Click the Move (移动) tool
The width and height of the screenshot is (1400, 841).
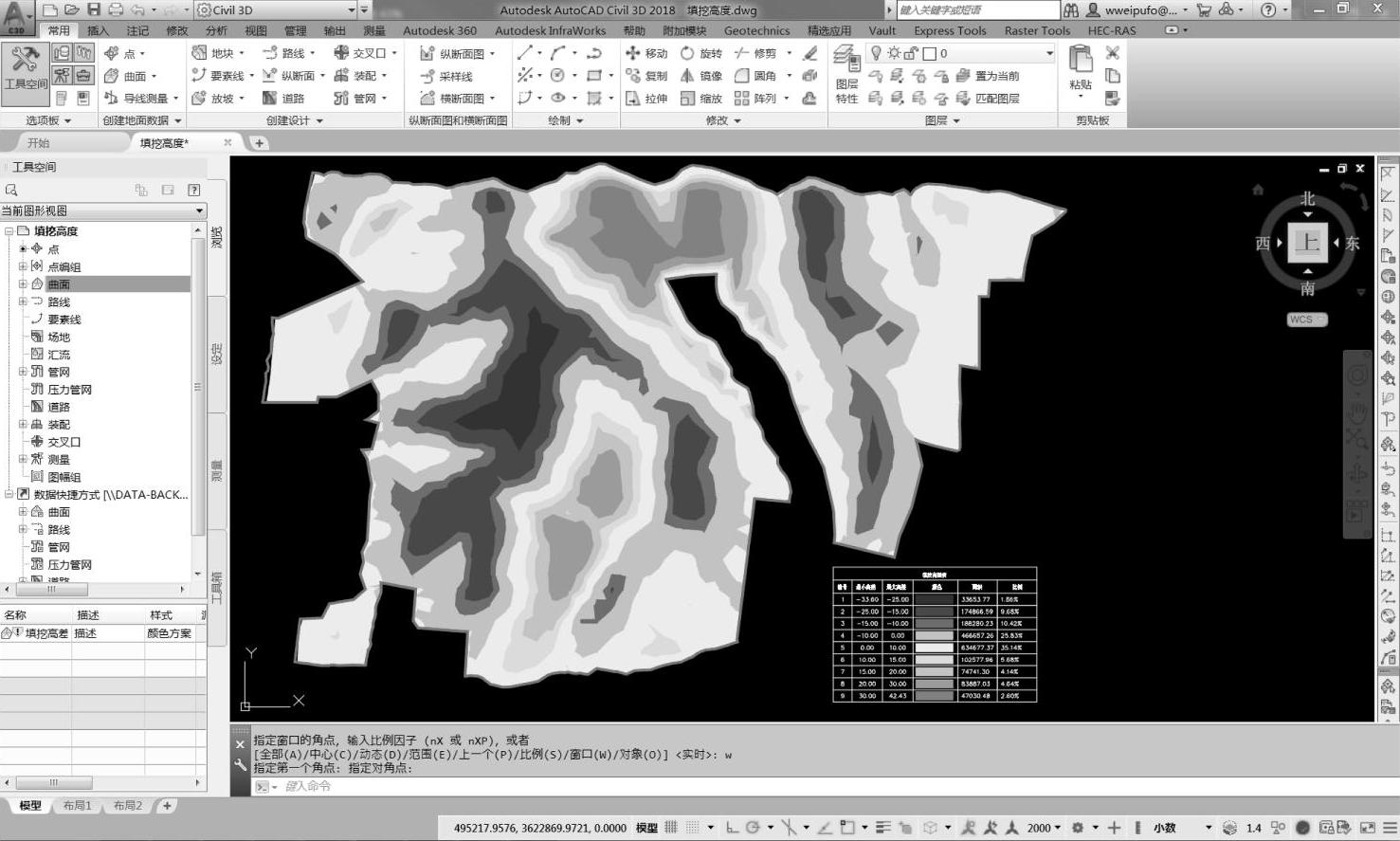click(647, 53)
